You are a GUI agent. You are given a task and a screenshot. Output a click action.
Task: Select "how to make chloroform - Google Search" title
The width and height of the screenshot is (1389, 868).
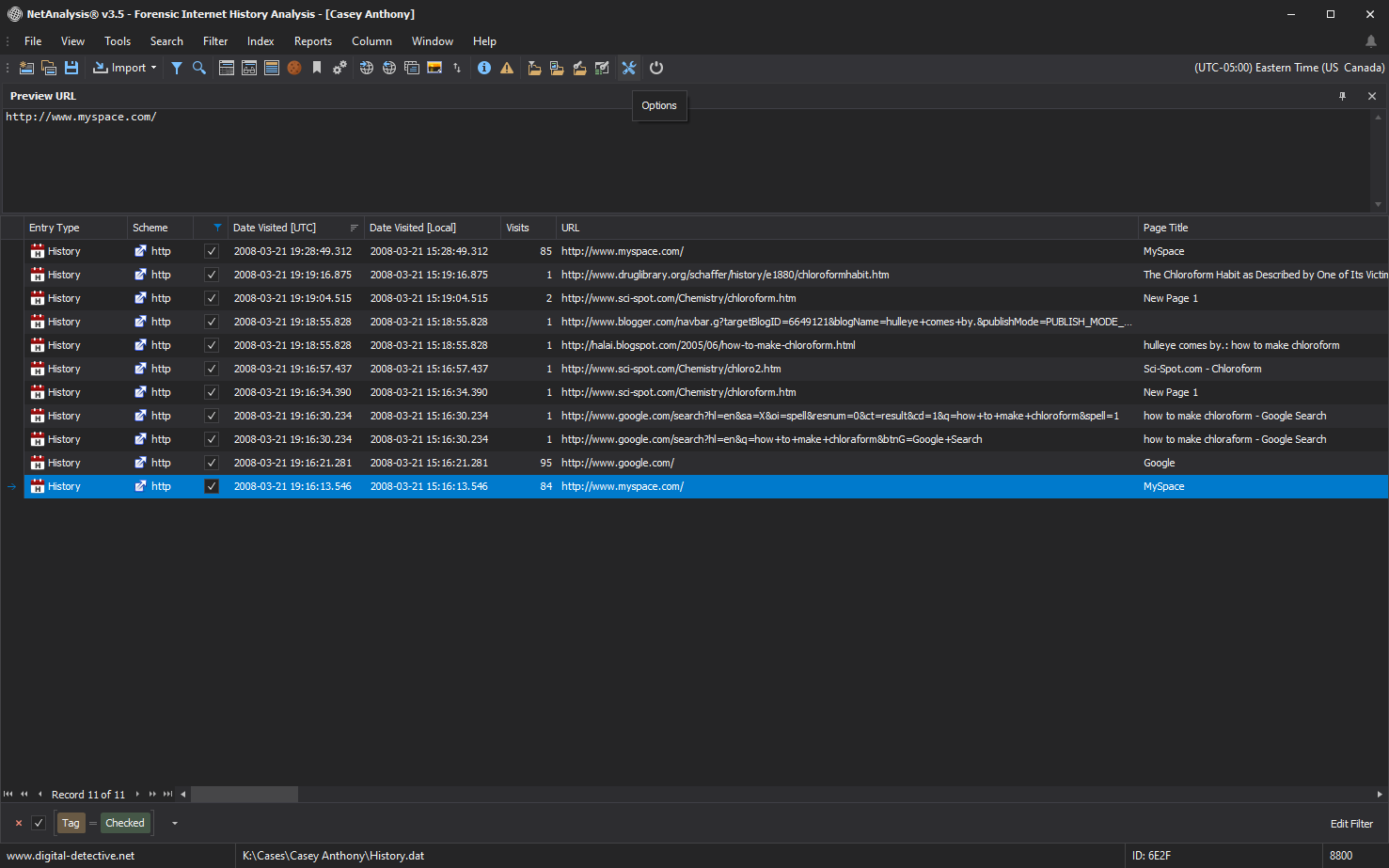(1235, 416)
